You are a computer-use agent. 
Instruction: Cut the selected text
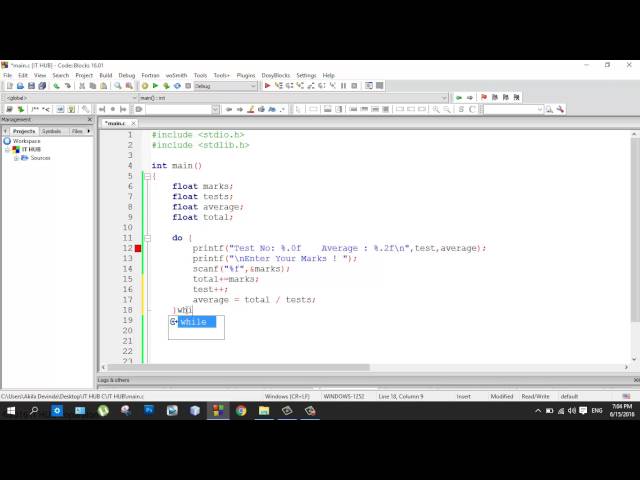(82, 86)
